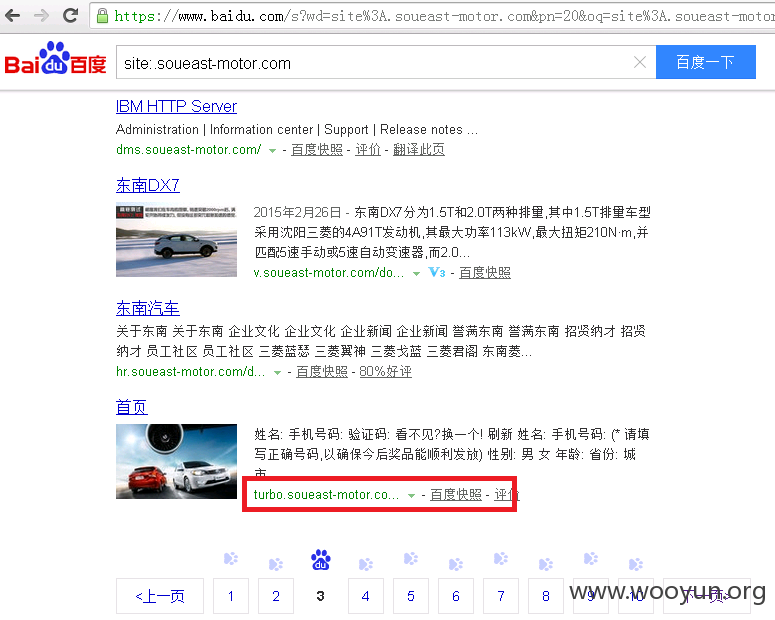The width and height of the screenshot is (775, 620).
Task: Go back with the browser back arrow
Action: pyautogui.click(x=12, y=16)
